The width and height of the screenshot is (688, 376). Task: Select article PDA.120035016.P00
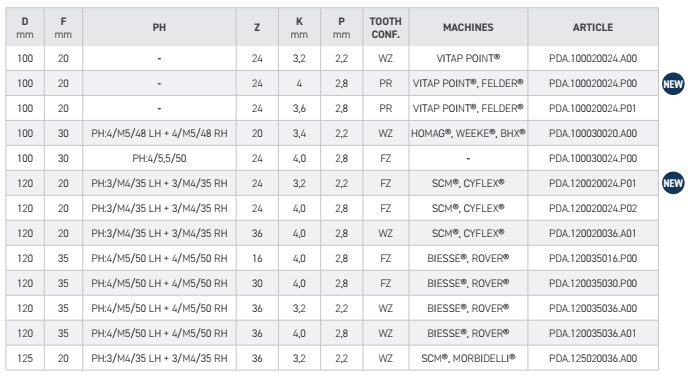coord(593,258)
